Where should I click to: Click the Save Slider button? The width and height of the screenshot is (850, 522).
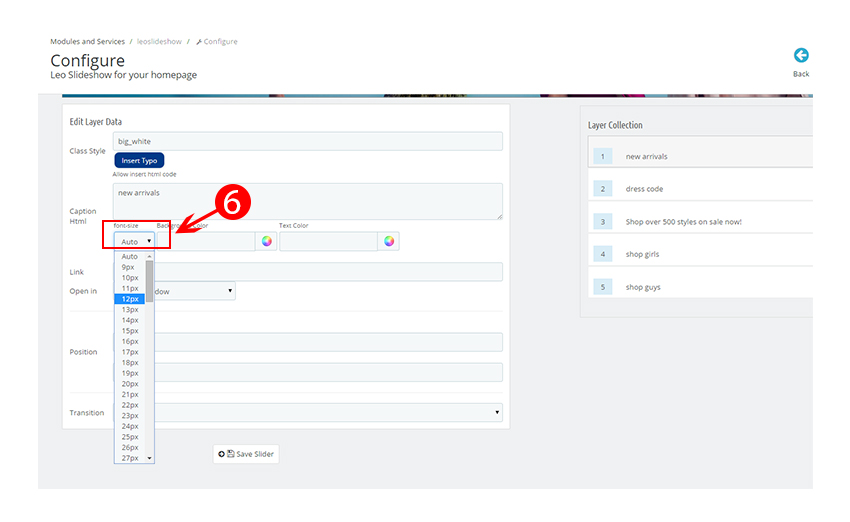(245, 454)
